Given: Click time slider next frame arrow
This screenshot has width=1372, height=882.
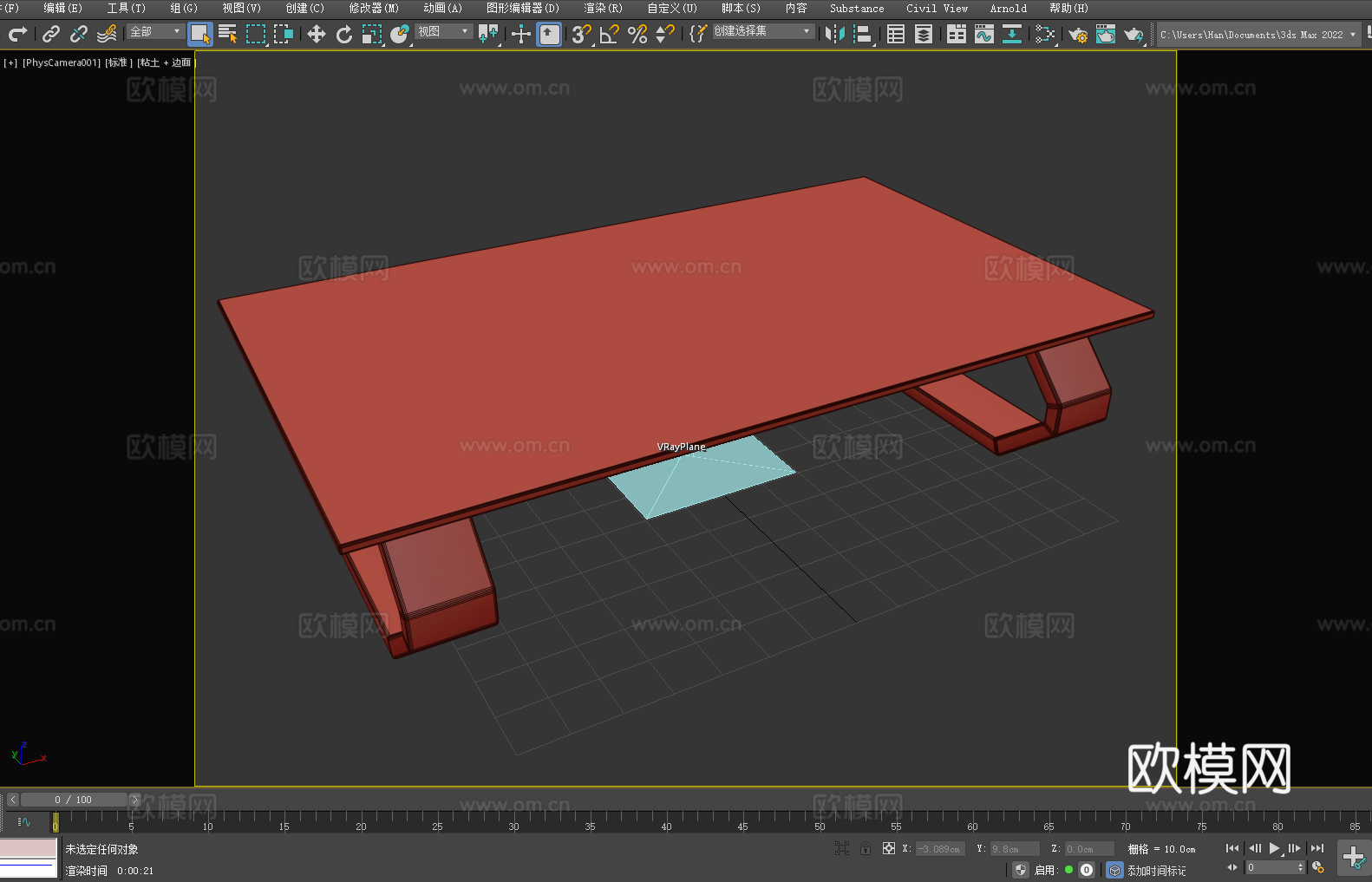Looking at the screenshot, I should click(134, 800).
